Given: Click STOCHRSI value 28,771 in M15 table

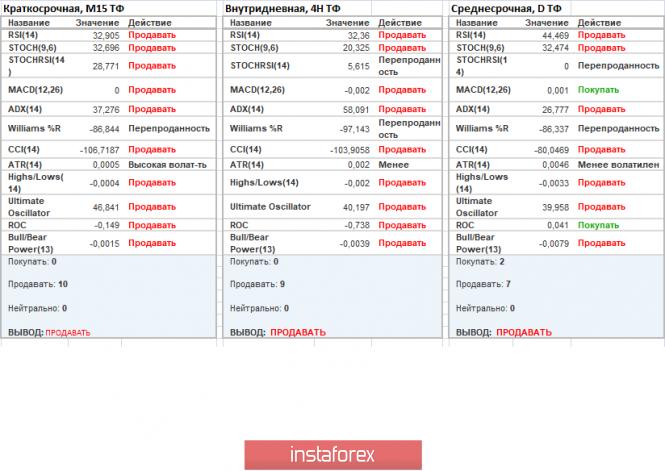Looking at the screenshot, I should click(x=106, y=66).
